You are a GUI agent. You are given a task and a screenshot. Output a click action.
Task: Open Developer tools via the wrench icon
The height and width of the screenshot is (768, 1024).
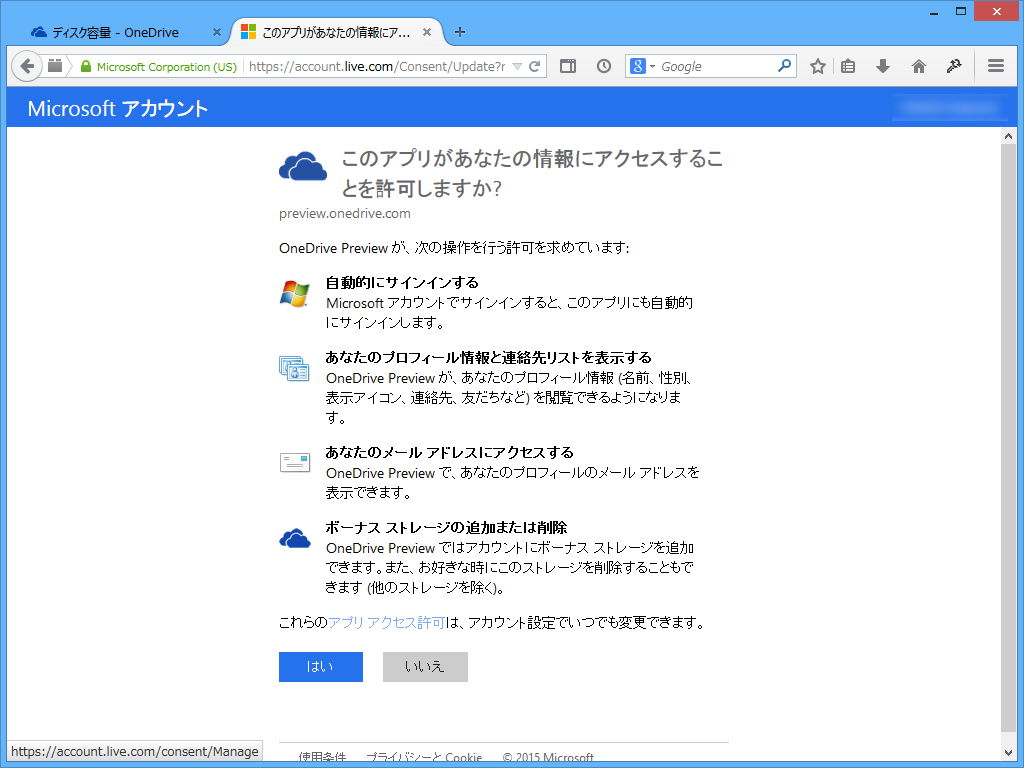tap(954, 65)
